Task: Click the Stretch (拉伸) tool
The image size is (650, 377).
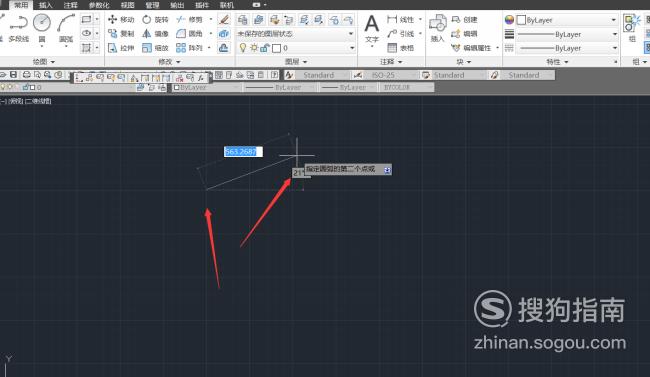Action: pos(121,48)
